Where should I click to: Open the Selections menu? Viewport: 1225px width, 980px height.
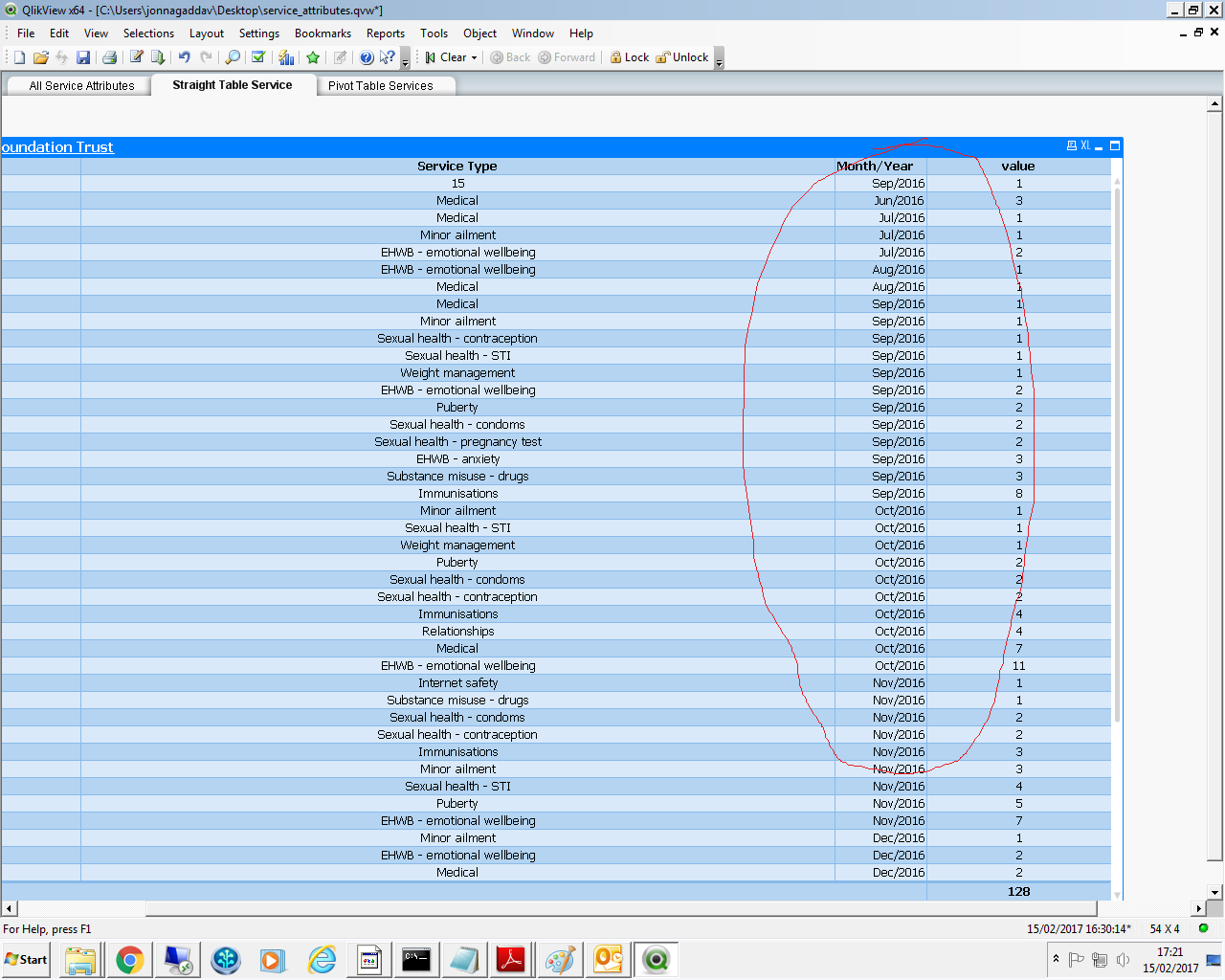click(148, 33)
